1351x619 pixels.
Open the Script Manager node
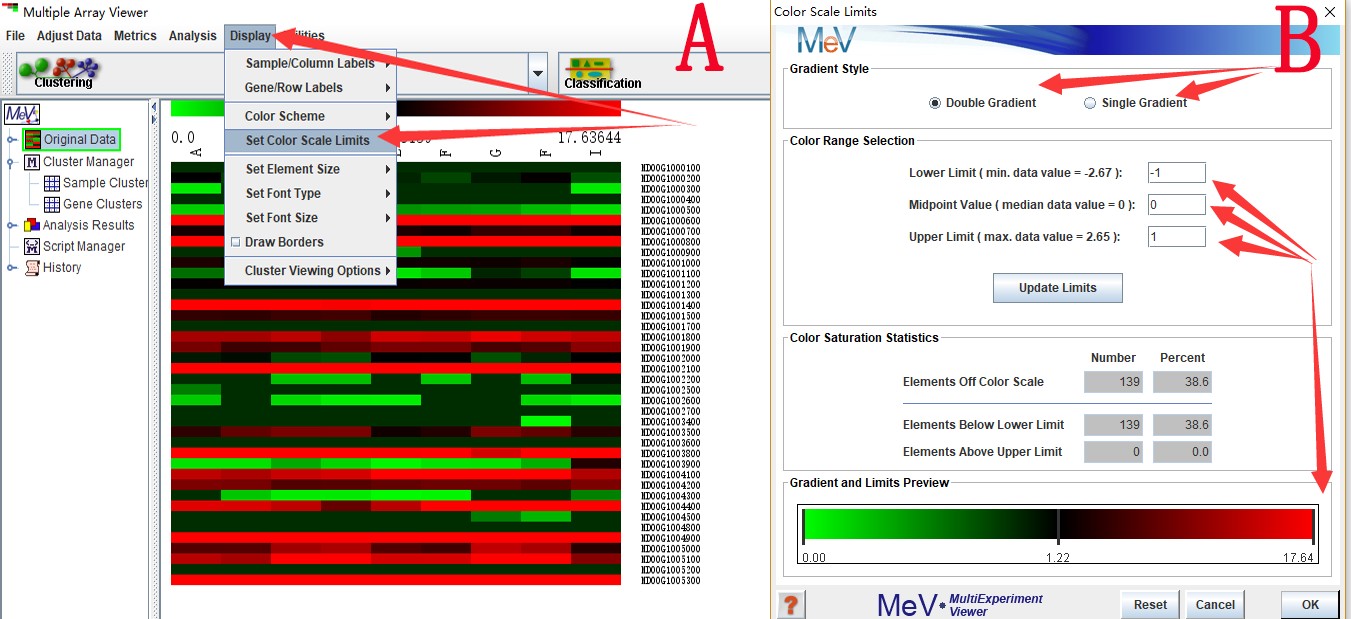84,246
